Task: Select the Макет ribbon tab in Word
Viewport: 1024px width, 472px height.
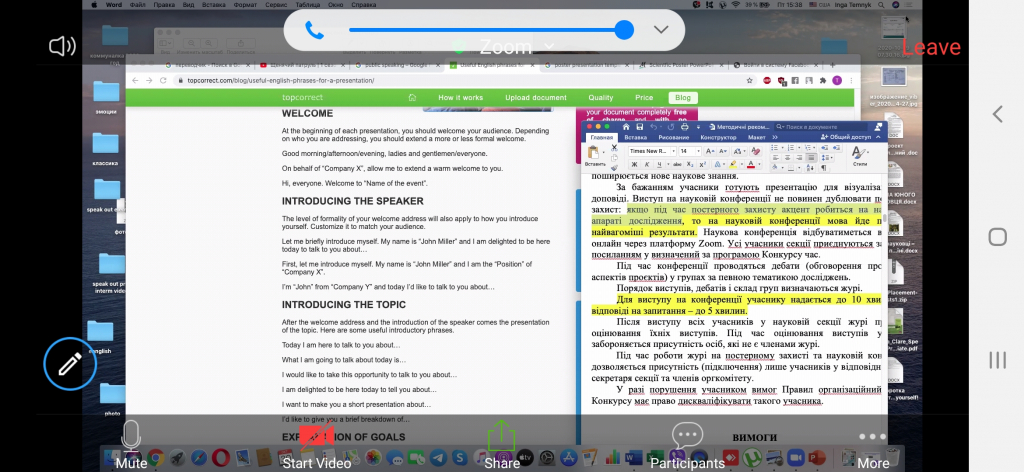Action: click(756, 137)
